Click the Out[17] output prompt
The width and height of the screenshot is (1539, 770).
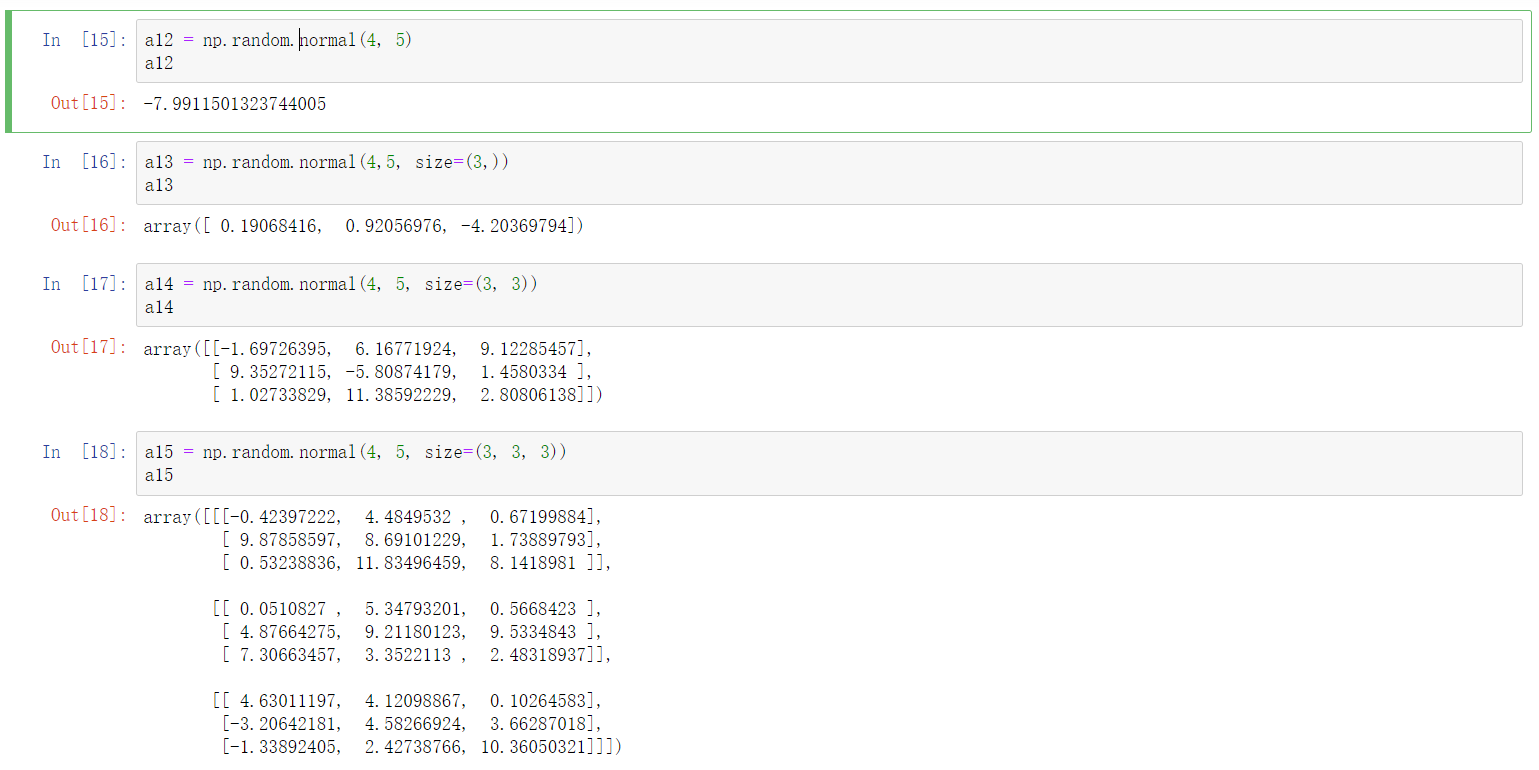coord(89,347)
